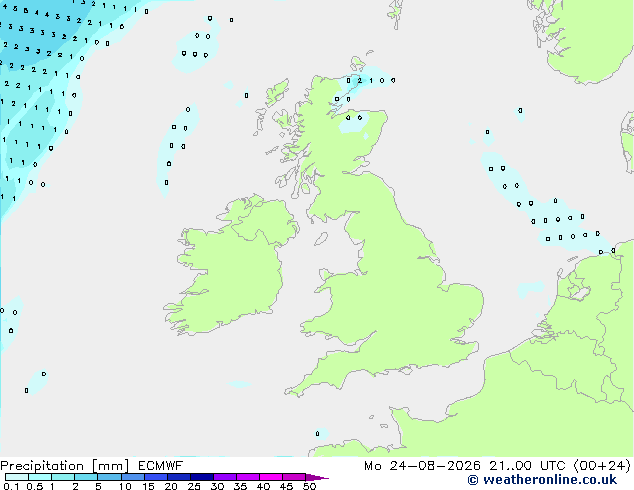Click the Isle of Lewis outline
Screen dimensions: 634x490
coord(278,92)
